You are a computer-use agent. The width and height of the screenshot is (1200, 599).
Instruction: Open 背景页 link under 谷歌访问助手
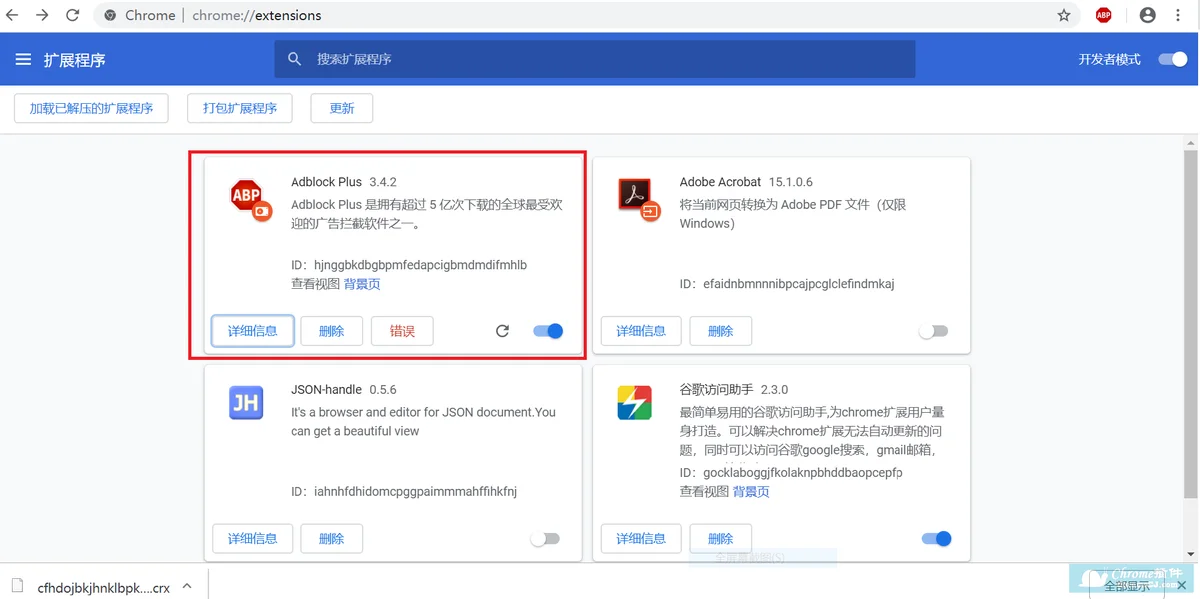tap(751, 491)
